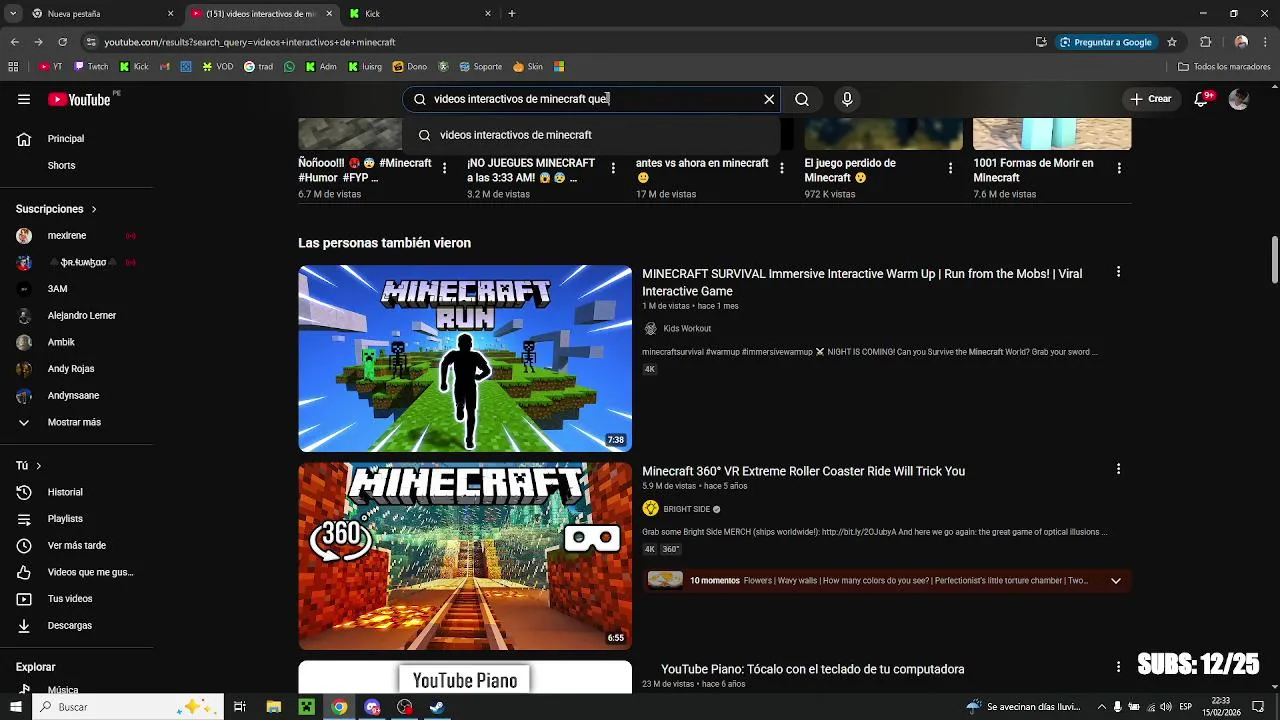Open options for El juego perdido short

pyautogui.click(x=951, y=169)
